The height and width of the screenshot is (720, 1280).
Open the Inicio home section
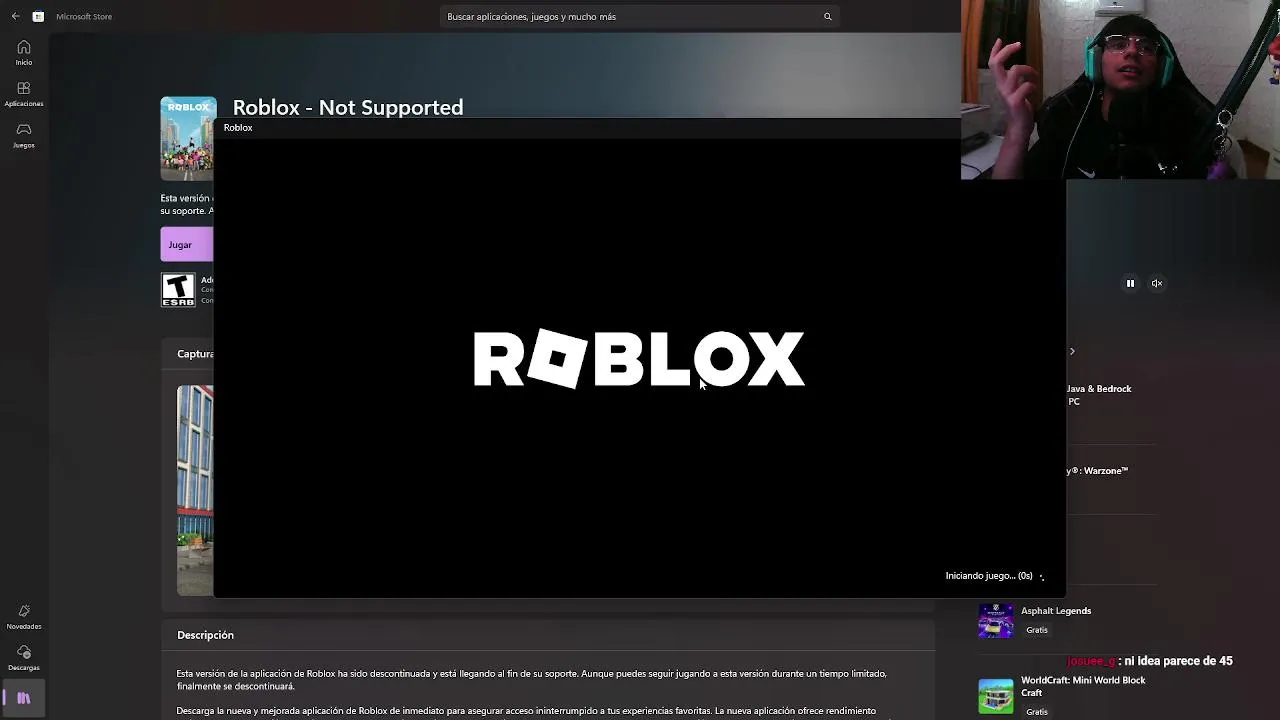(24, 53)
